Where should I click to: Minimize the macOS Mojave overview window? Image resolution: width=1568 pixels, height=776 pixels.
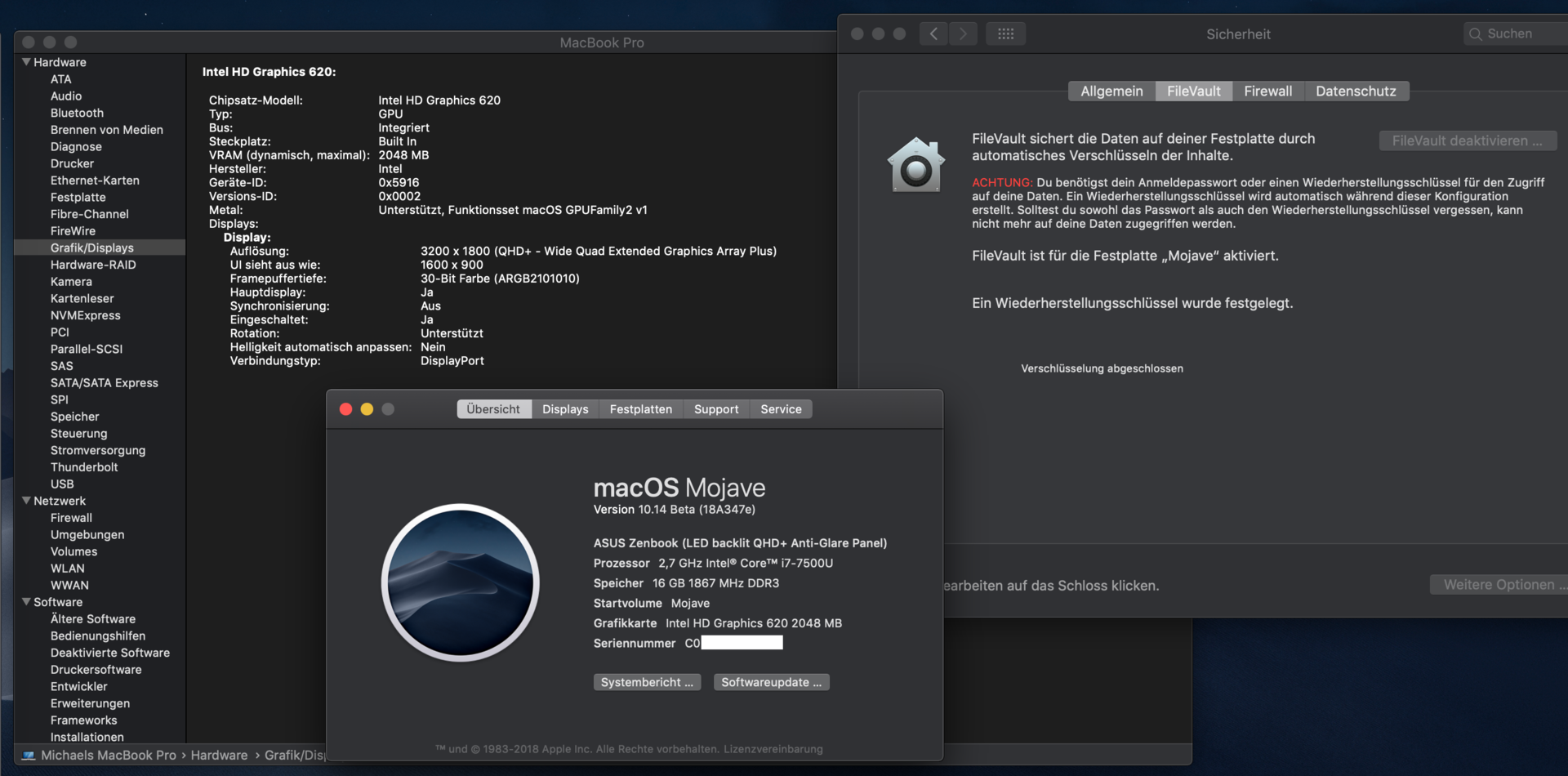(x=367, y=409)
